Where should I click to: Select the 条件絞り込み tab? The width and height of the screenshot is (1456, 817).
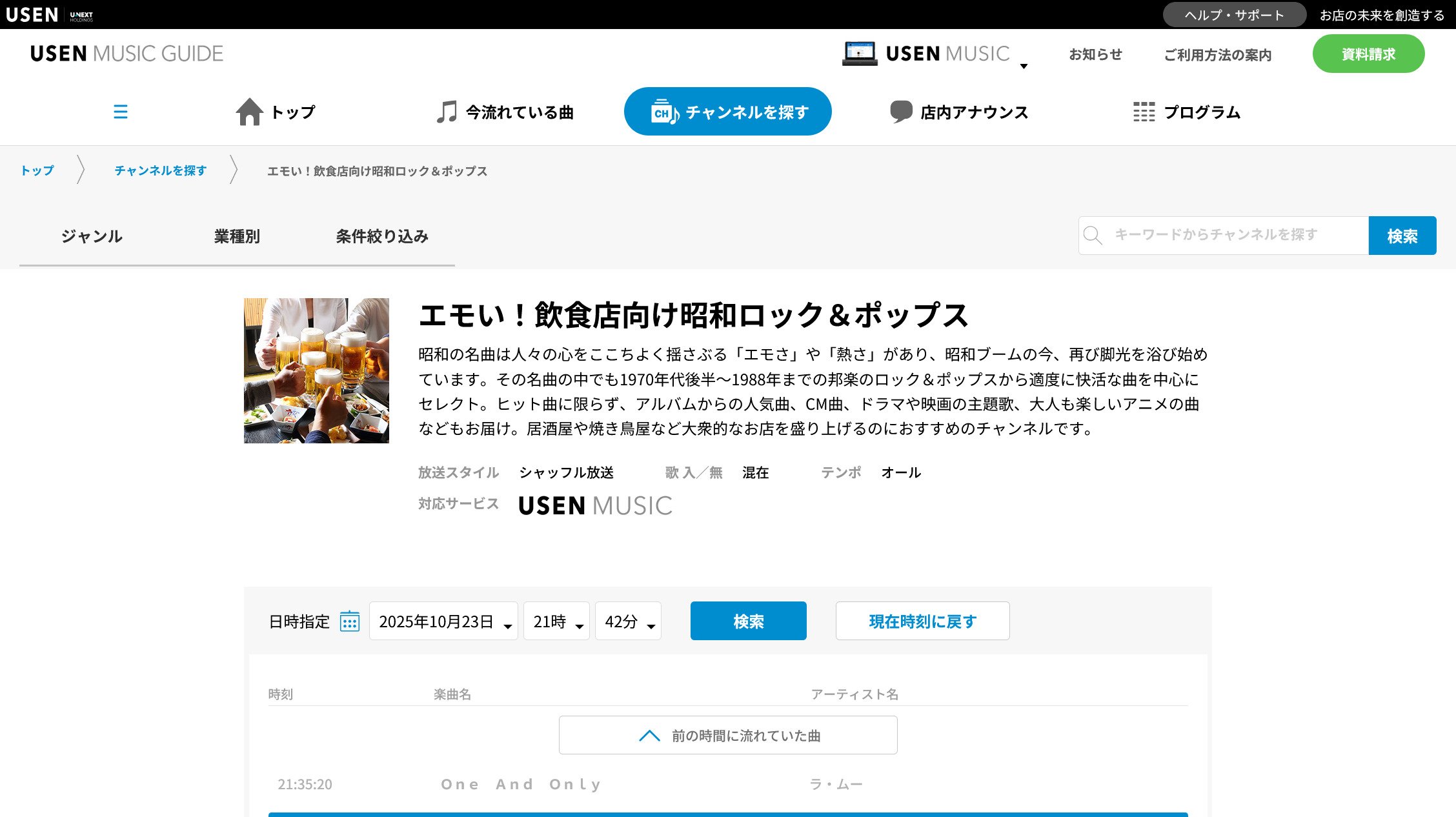click(382, 236)
